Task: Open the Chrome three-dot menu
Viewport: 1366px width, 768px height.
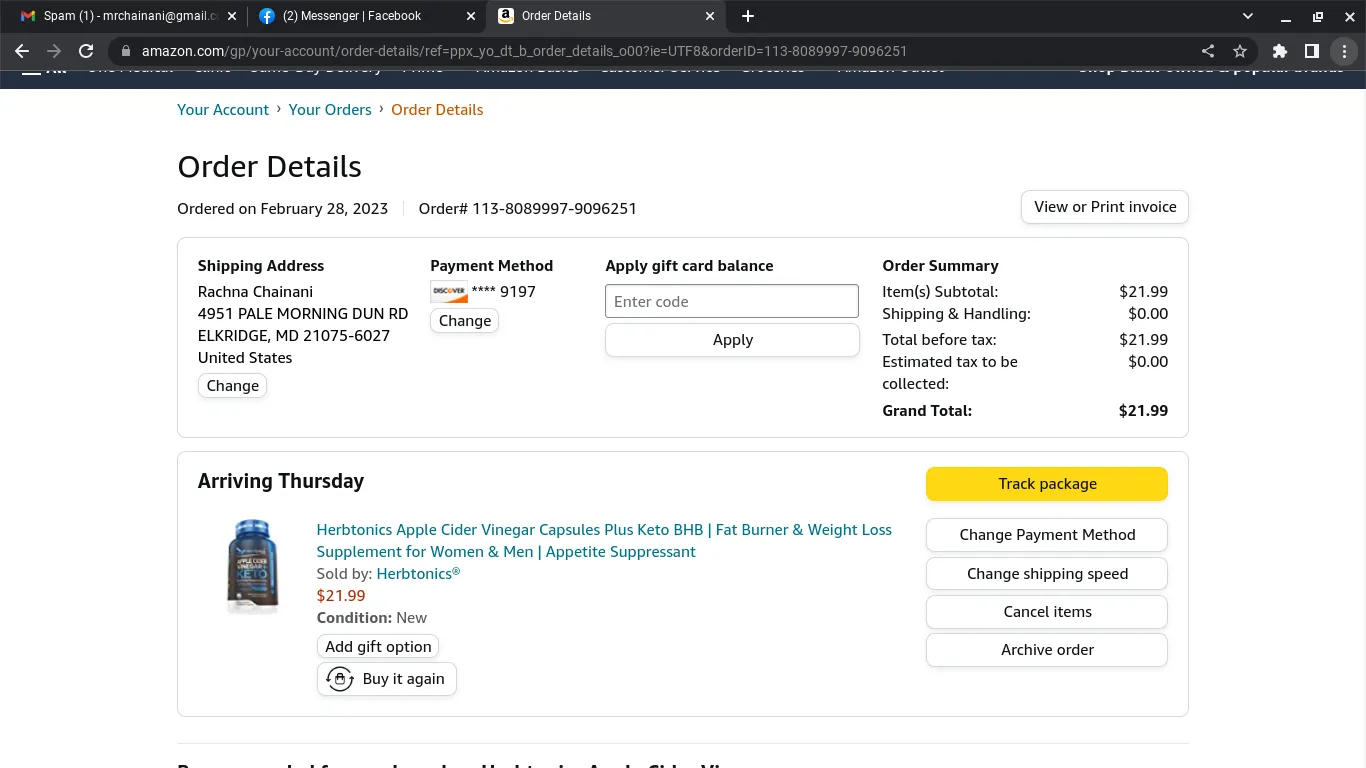Action: tap(1344, 51)
